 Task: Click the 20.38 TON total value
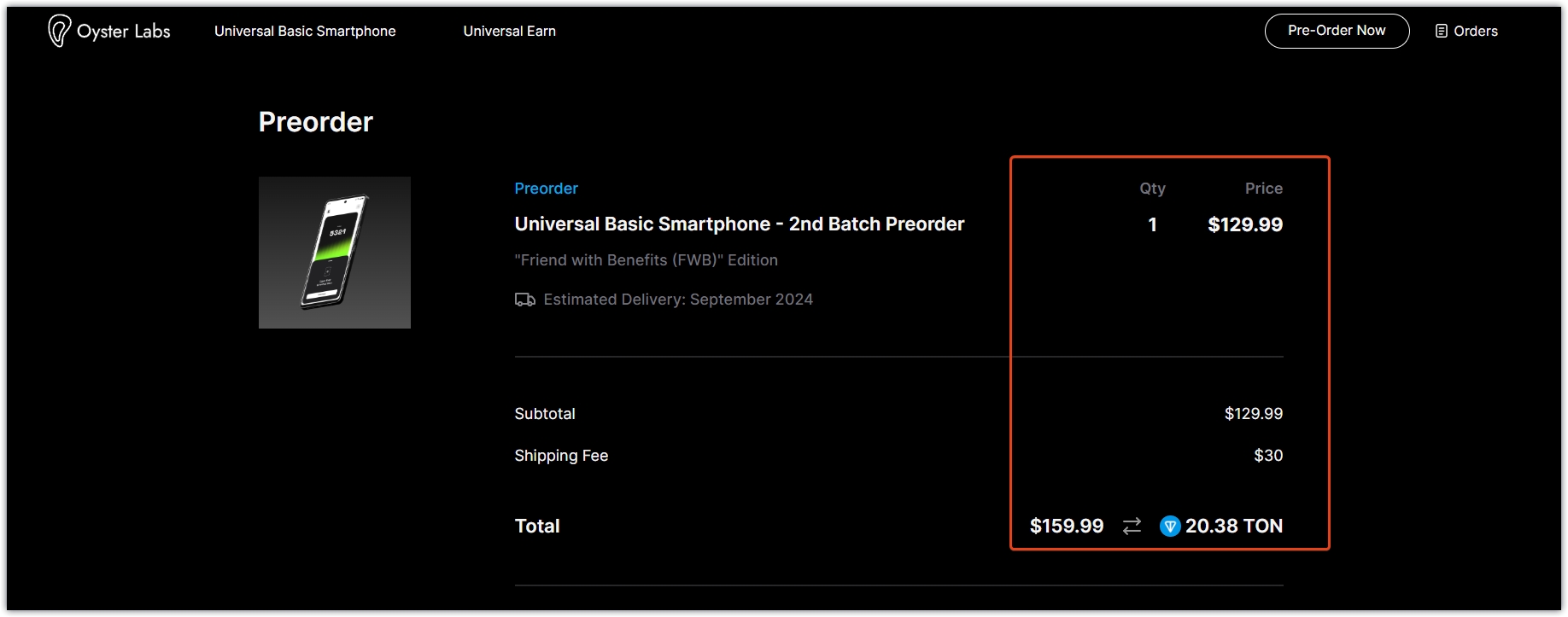(1233, 527)
